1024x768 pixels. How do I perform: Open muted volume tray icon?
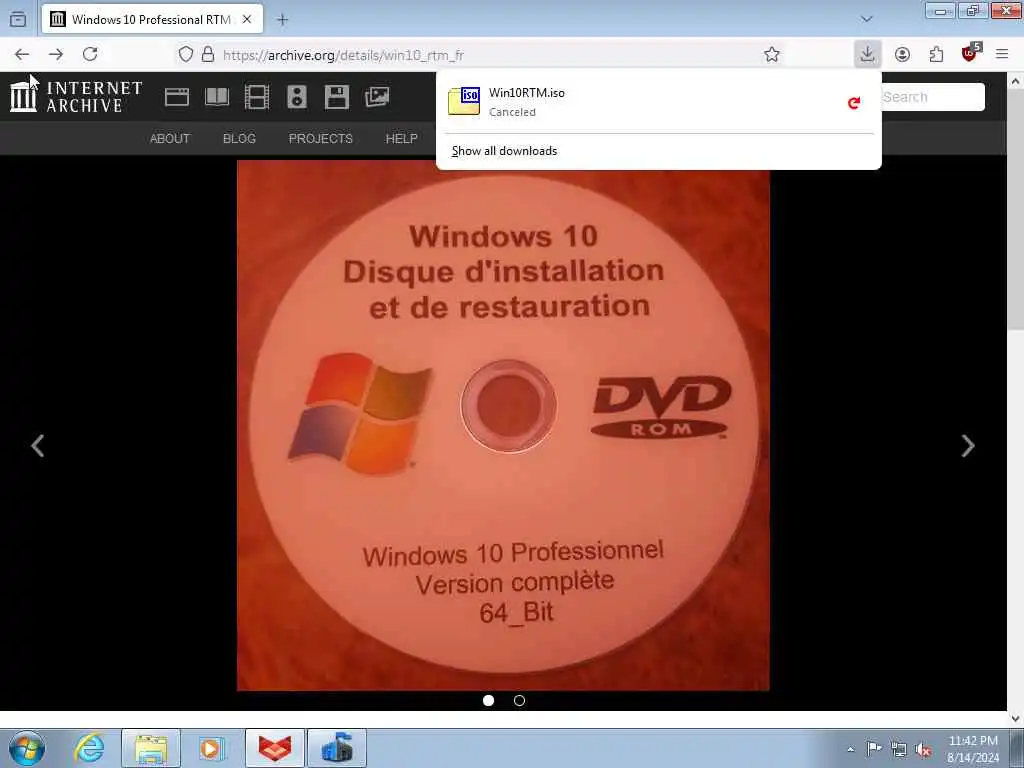pyautogui.click(x=923, y=749)
